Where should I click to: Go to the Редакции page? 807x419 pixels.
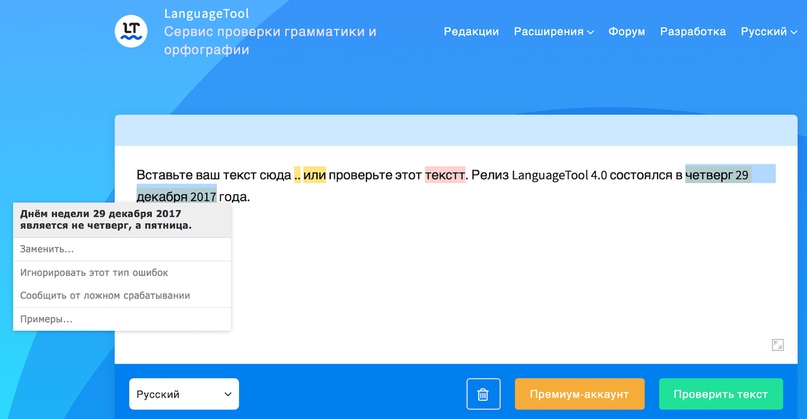tap(471, 32)
